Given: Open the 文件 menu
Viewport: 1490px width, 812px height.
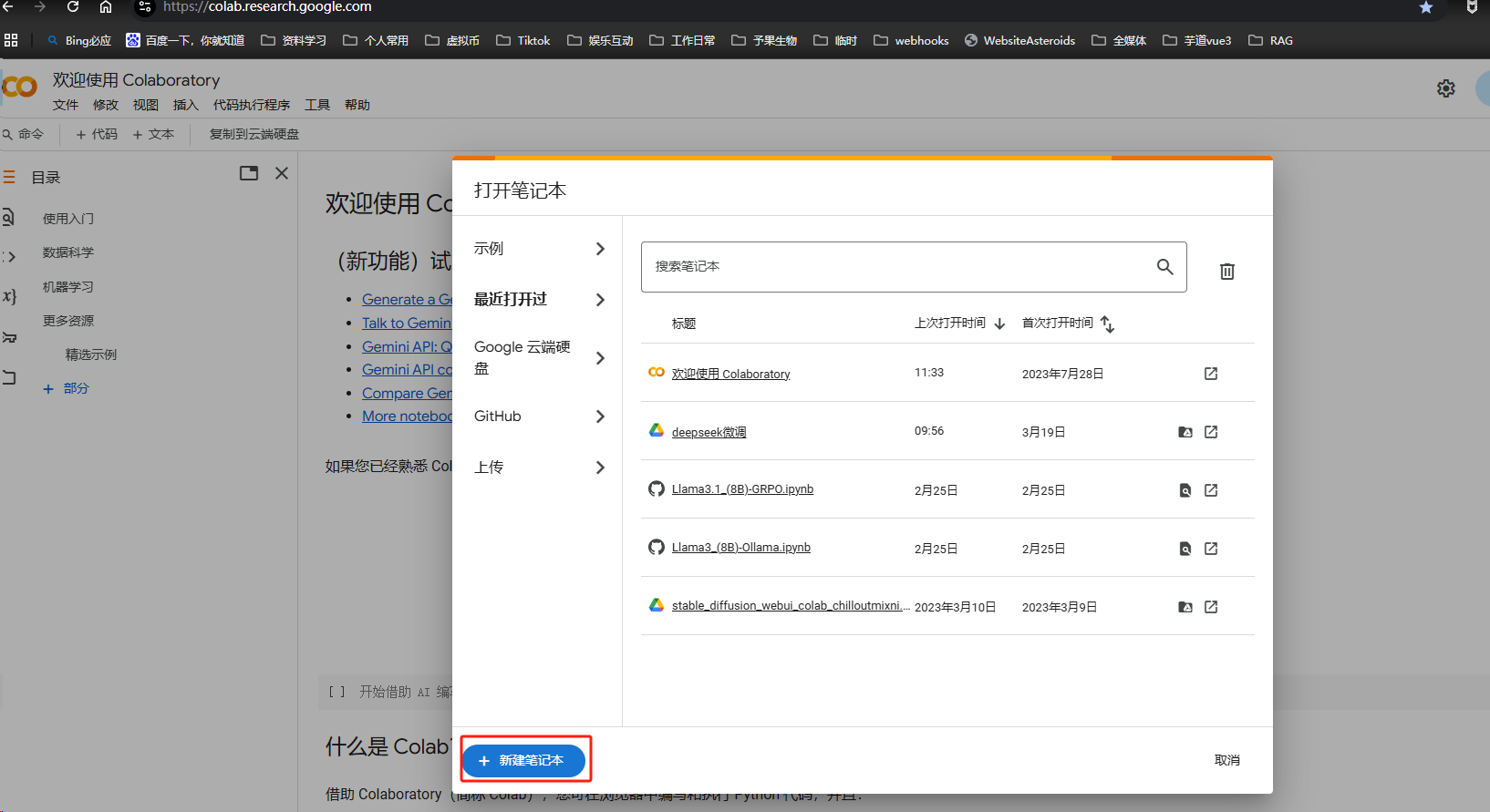Looking at the screenshot, I should (66, 105).
